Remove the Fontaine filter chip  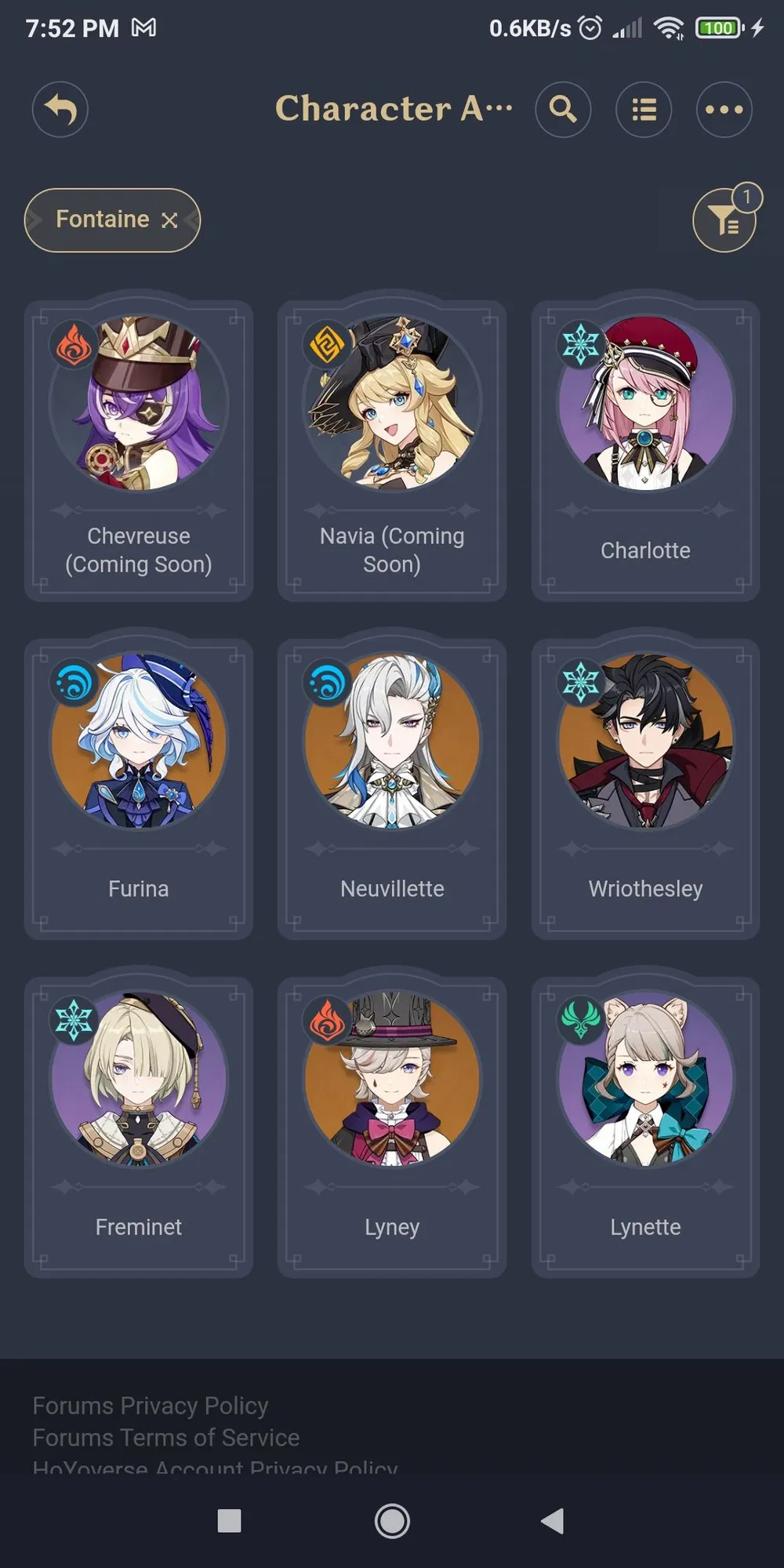pyautogui.click(x=169, y=220)
